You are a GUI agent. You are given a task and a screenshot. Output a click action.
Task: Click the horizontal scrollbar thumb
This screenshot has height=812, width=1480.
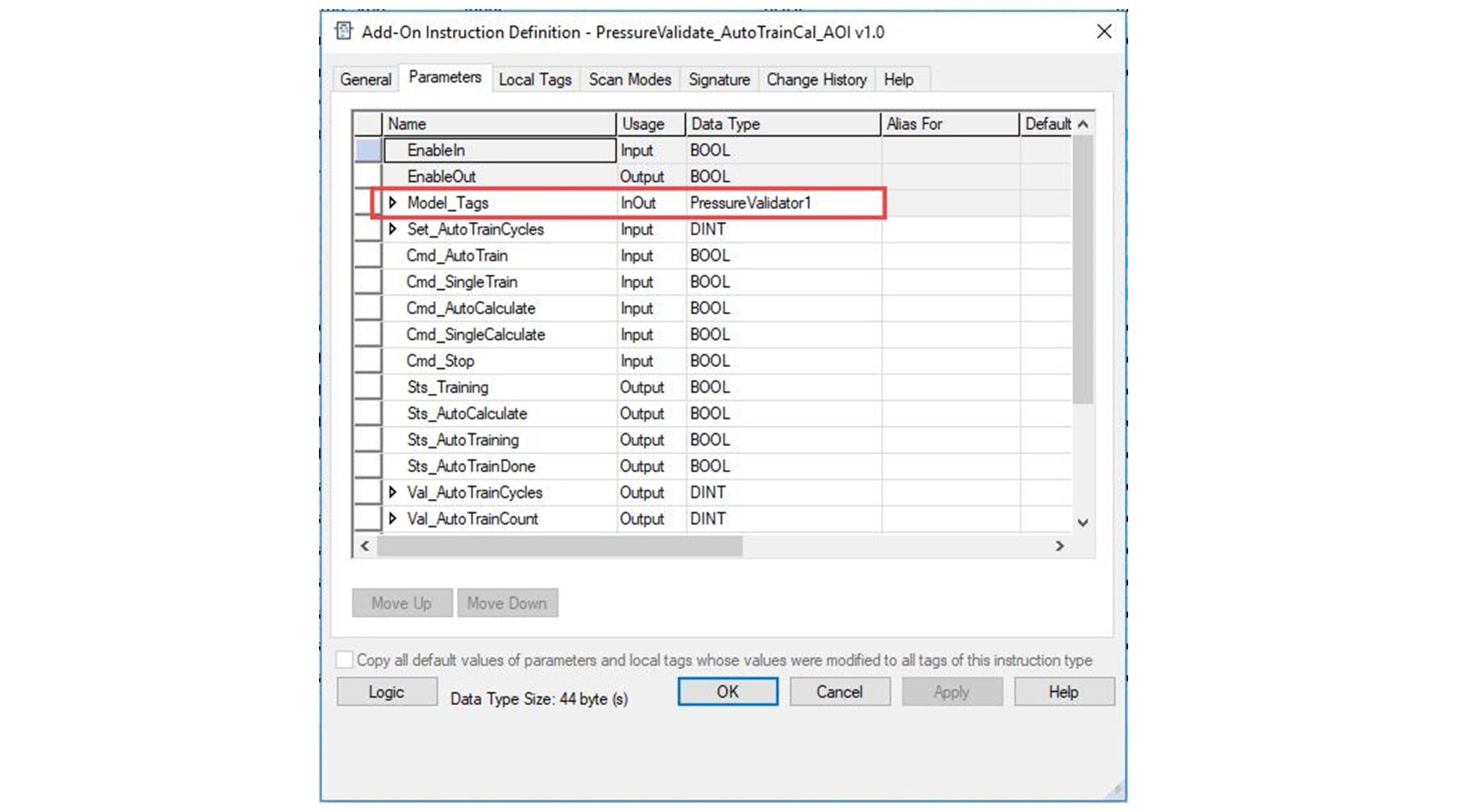(x=560, y=546)
